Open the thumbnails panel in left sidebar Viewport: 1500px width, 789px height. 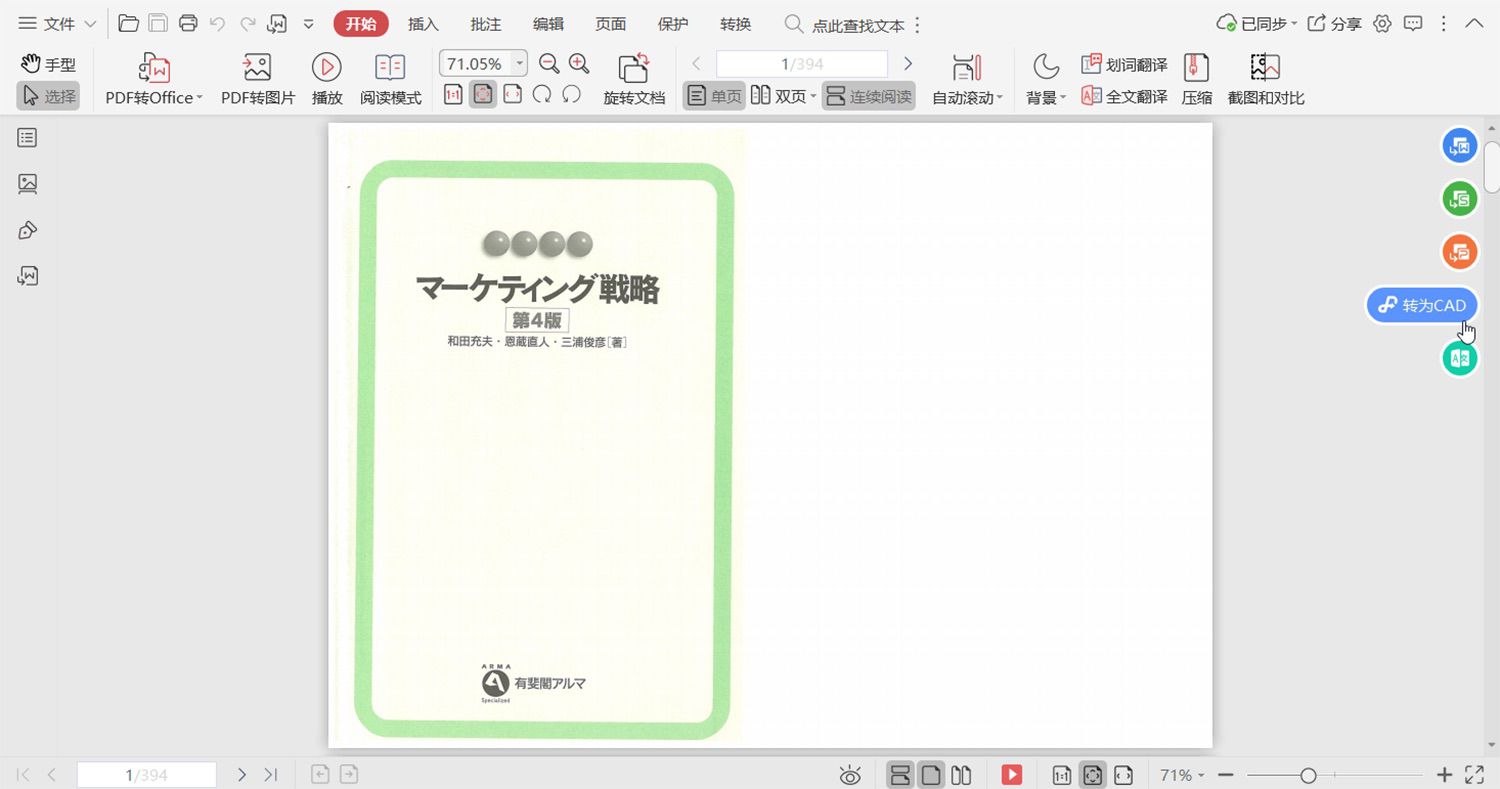click(28, 184)
